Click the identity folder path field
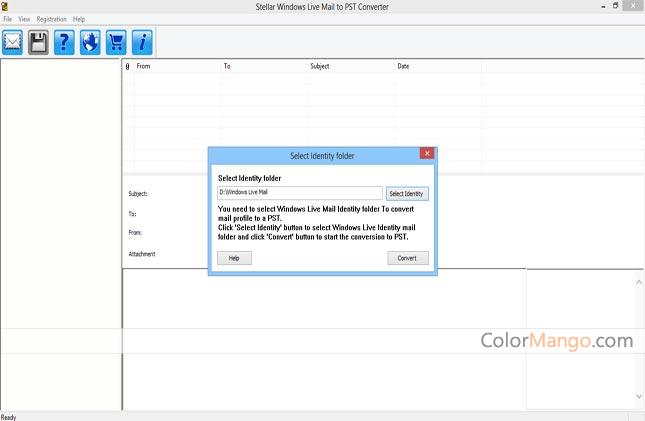The image size is (645, 421). pos(299,193)
